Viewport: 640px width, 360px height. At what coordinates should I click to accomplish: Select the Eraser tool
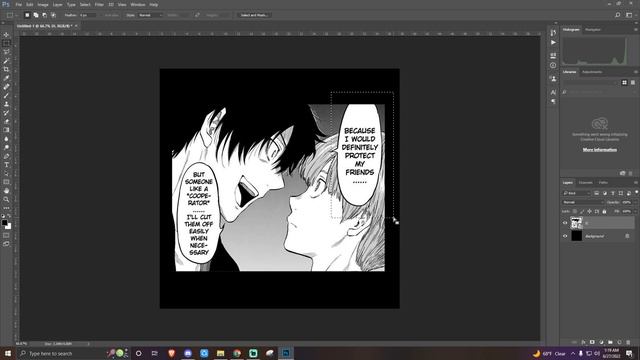[x=6, y=121]
